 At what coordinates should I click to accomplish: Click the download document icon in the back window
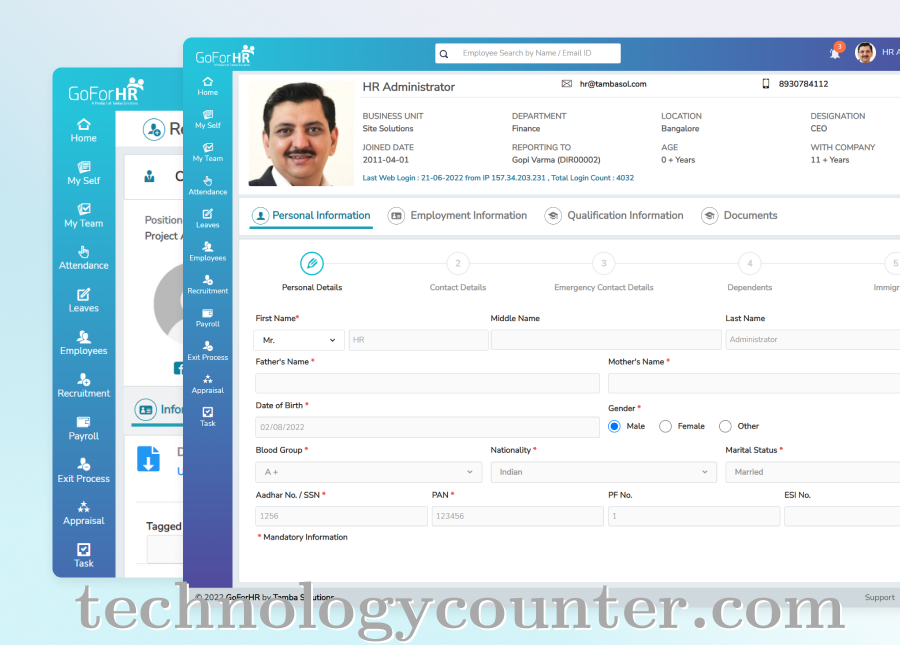pos(148,459)
